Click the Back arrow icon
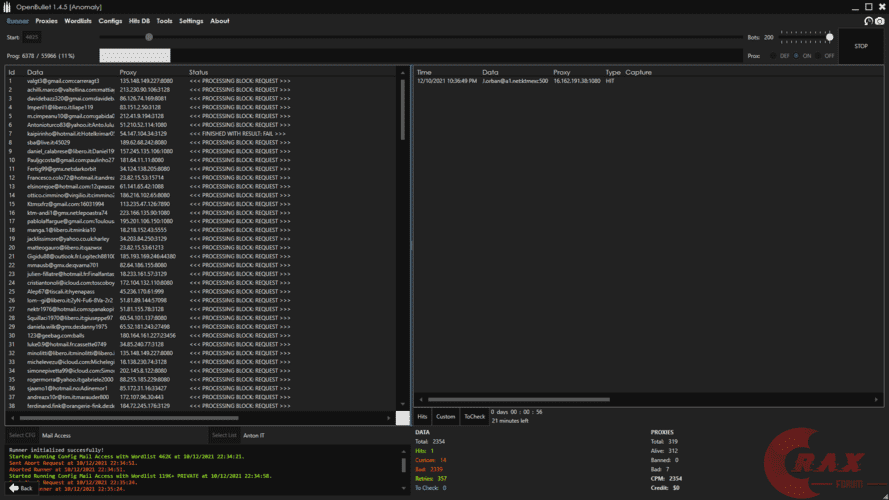889x500 pixels. (12, 488)
